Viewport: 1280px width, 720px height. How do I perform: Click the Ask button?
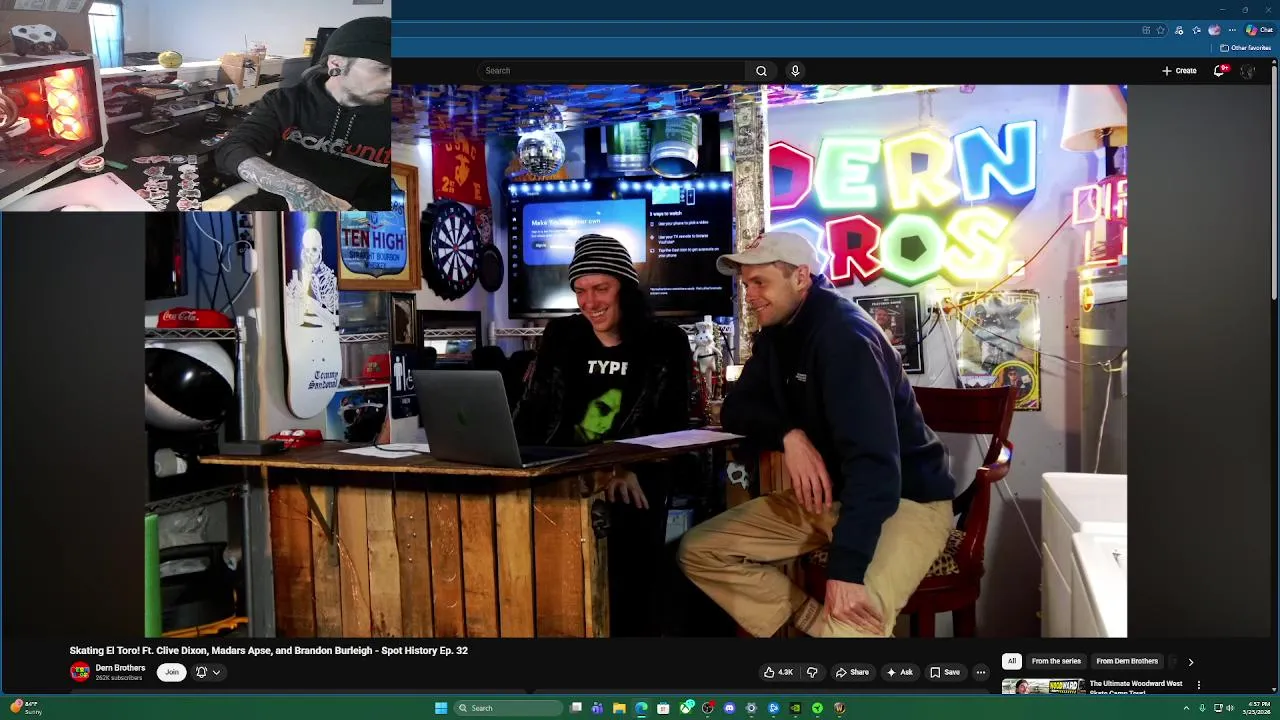click(x=899, y=672)
